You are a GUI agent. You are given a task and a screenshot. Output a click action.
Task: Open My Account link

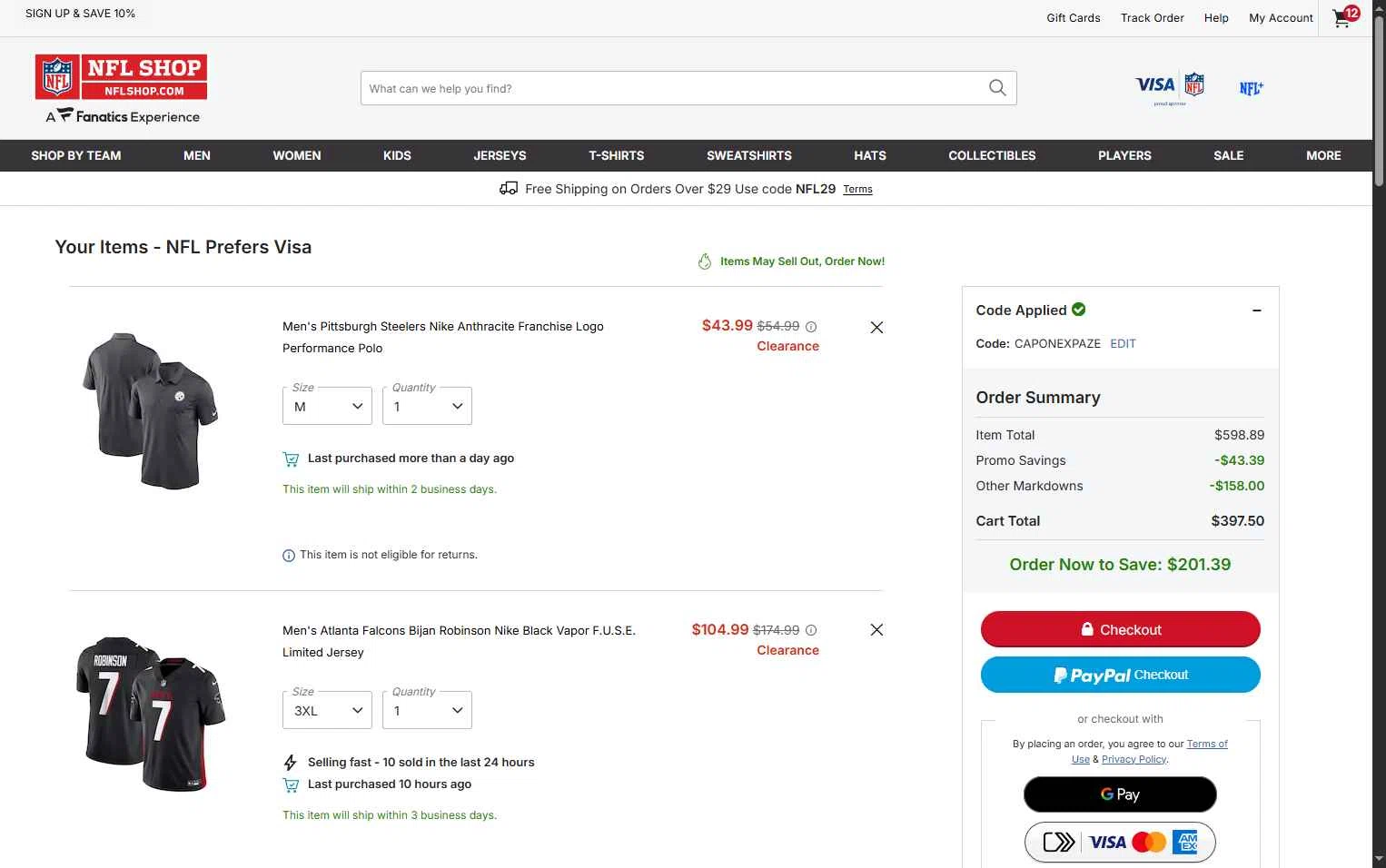point(1281,17)
